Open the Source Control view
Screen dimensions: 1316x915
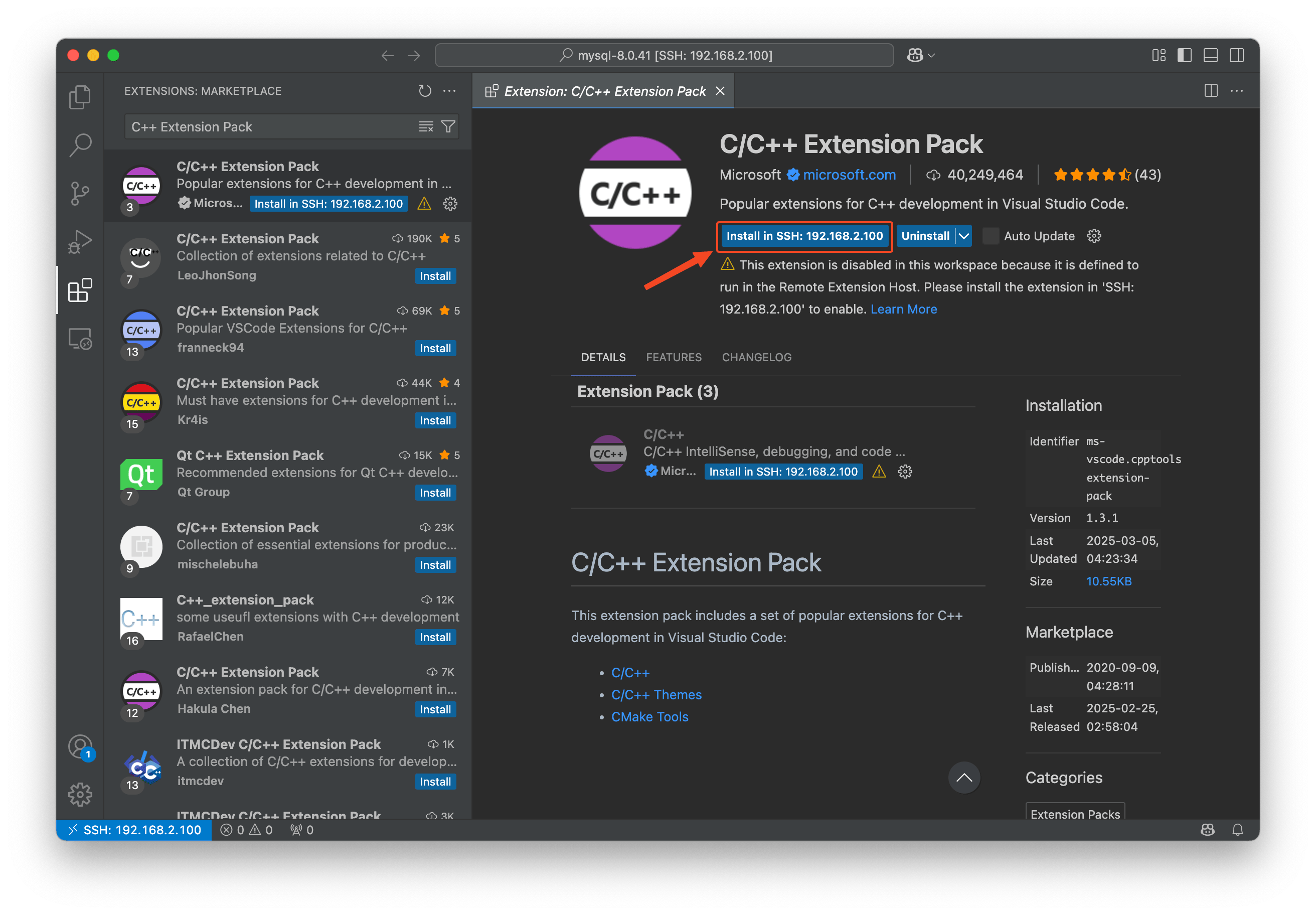pos(80,193)
